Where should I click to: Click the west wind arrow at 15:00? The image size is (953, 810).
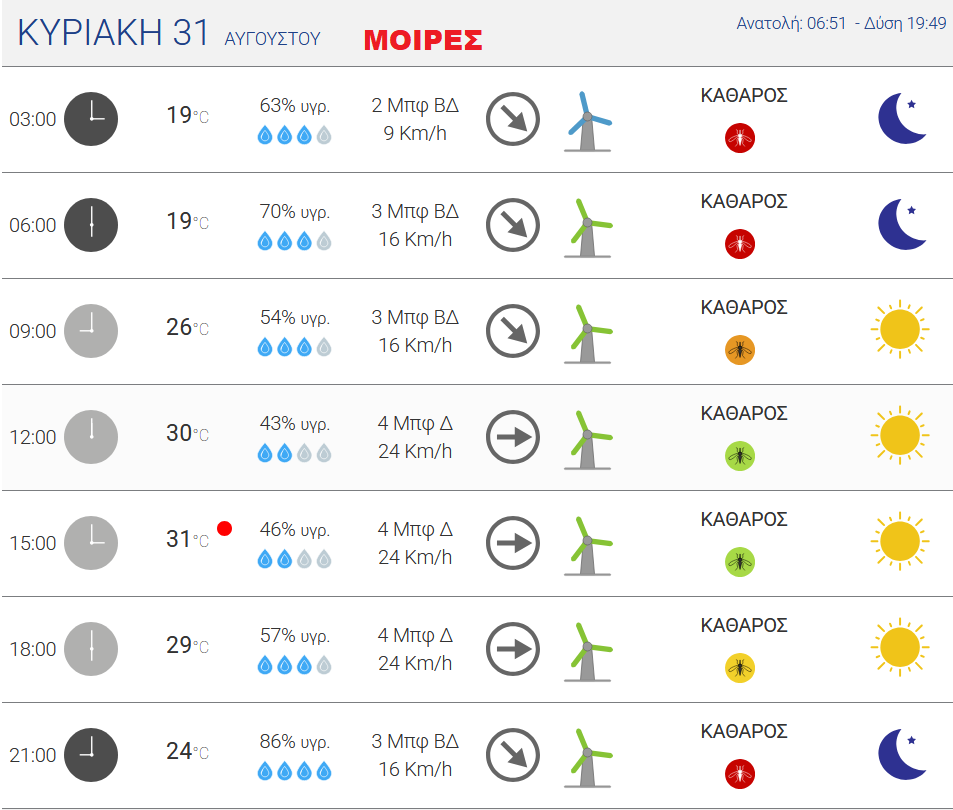click(513, 543)
